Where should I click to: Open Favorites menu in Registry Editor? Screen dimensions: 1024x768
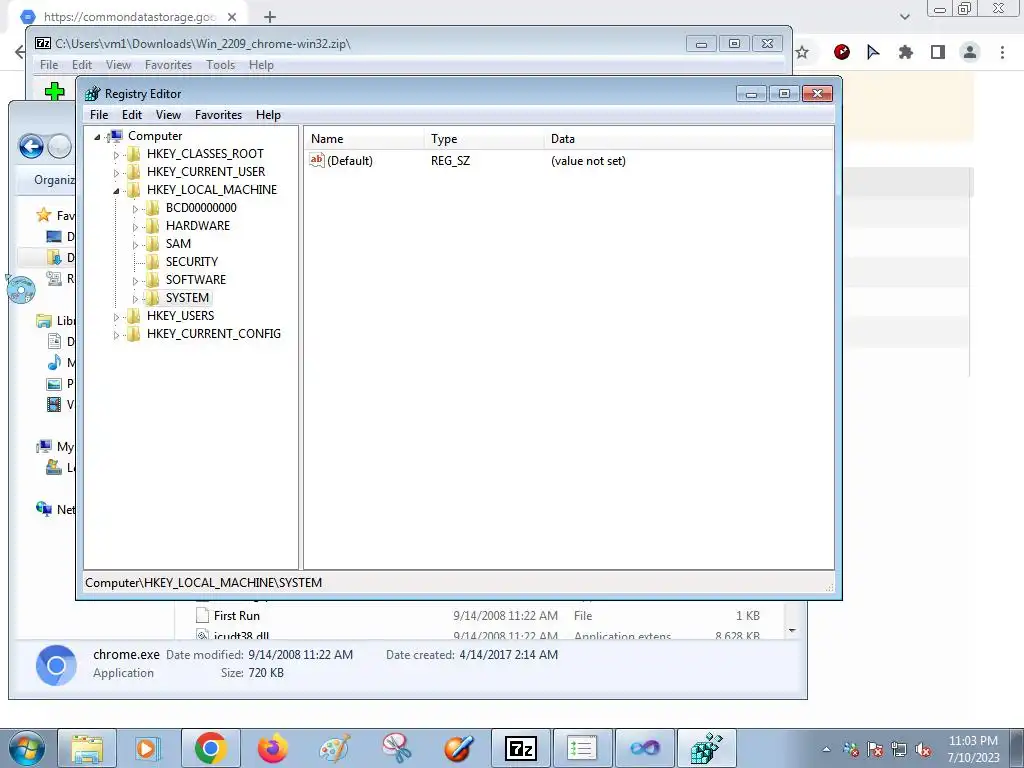click(218, 115)
